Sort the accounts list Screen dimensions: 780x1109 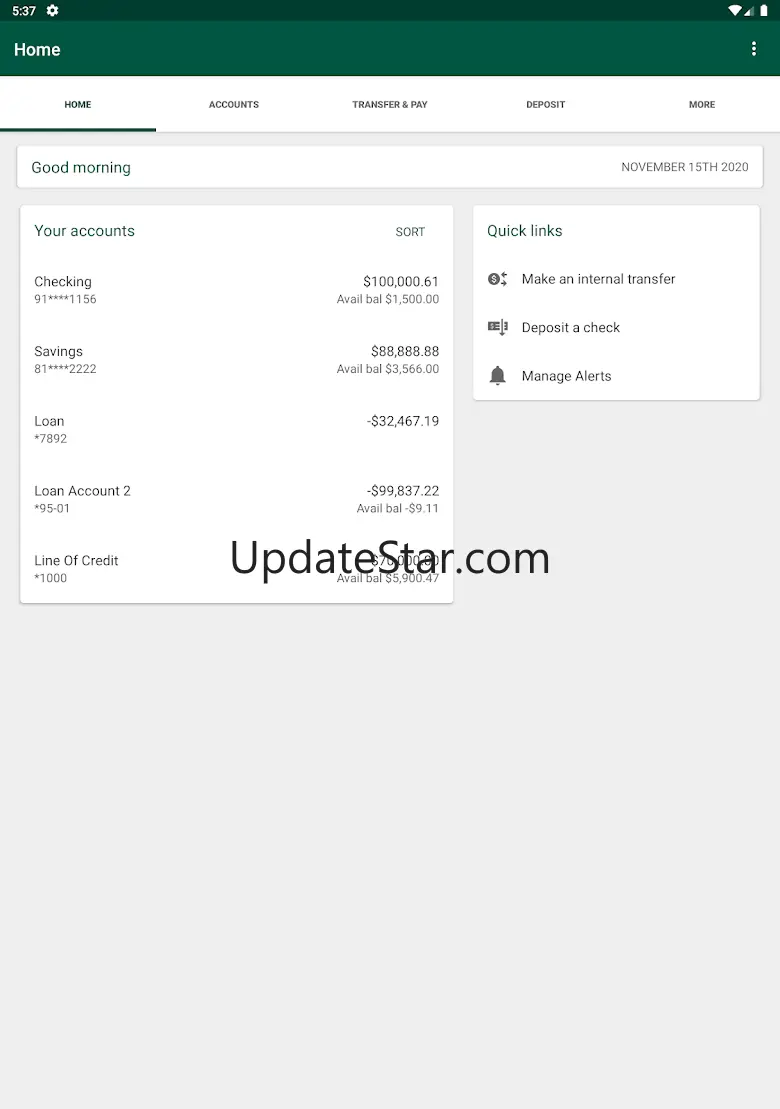[410, 232]
